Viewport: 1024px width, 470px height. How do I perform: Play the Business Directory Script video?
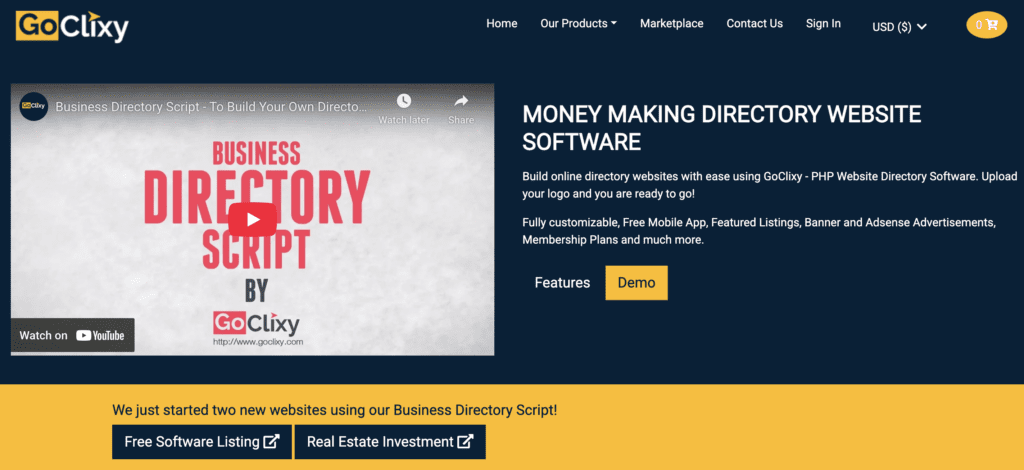click(x=253, y=219)
